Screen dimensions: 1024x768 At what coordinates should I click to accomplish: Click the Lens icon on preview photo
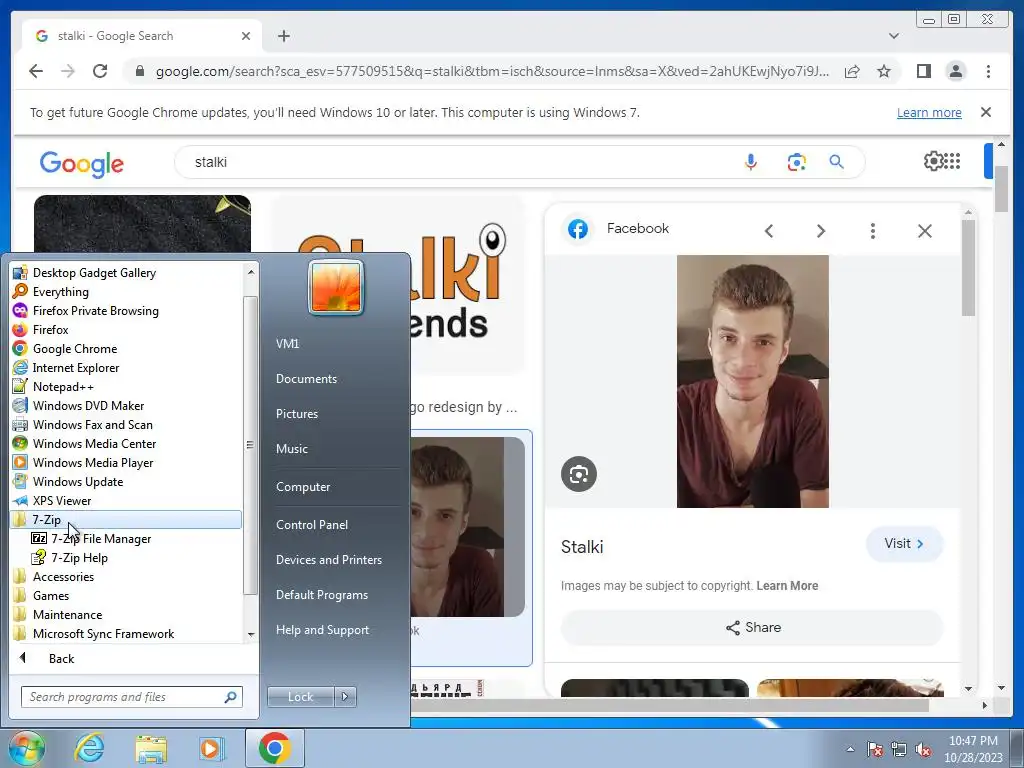click(579, 474)
